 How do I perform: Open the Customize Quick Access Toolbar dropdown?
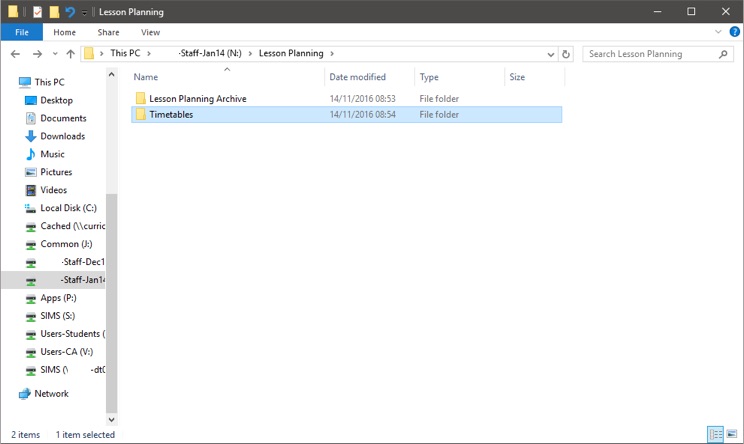pos(84,13)
